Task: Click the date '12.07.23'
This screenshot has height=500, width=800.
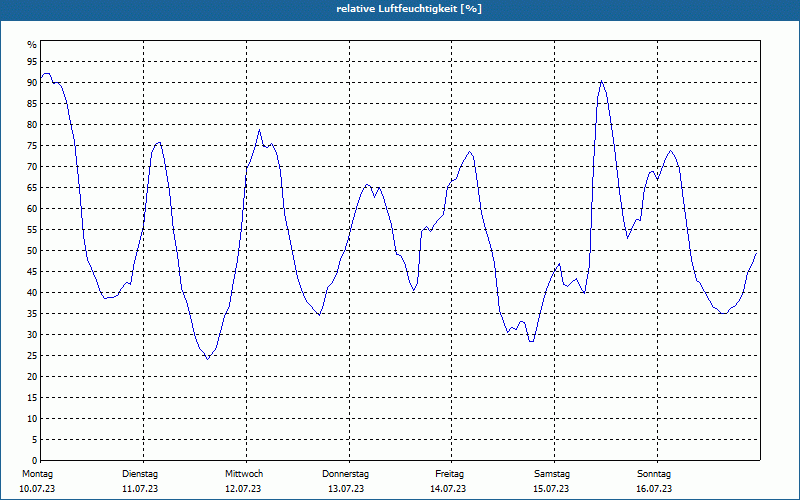Action: (x=243, y=489)
